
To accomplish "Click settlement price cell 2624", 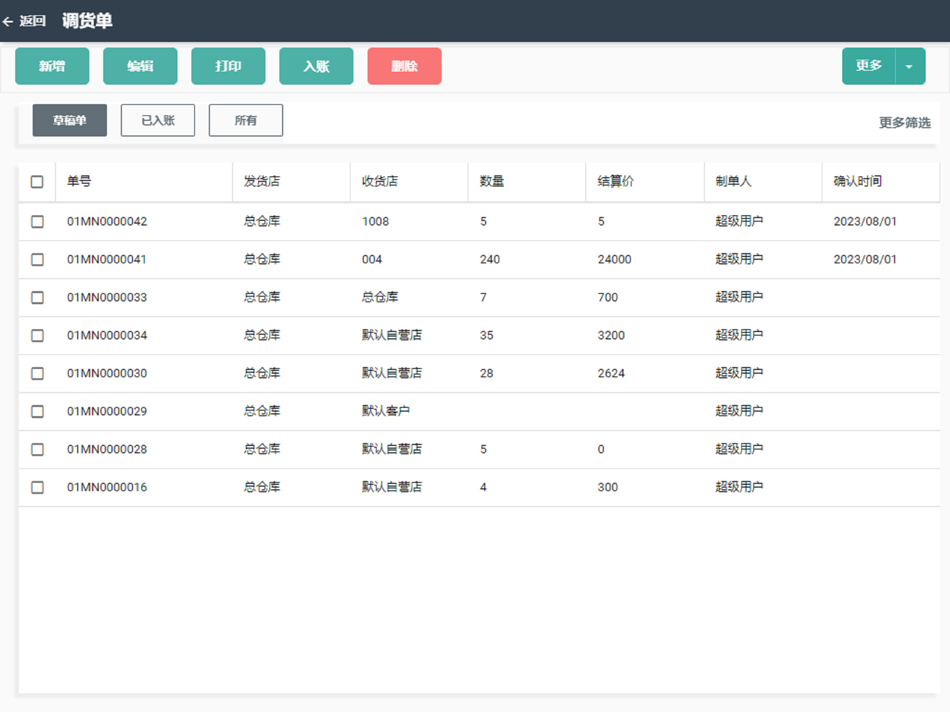I will point(611,373).
